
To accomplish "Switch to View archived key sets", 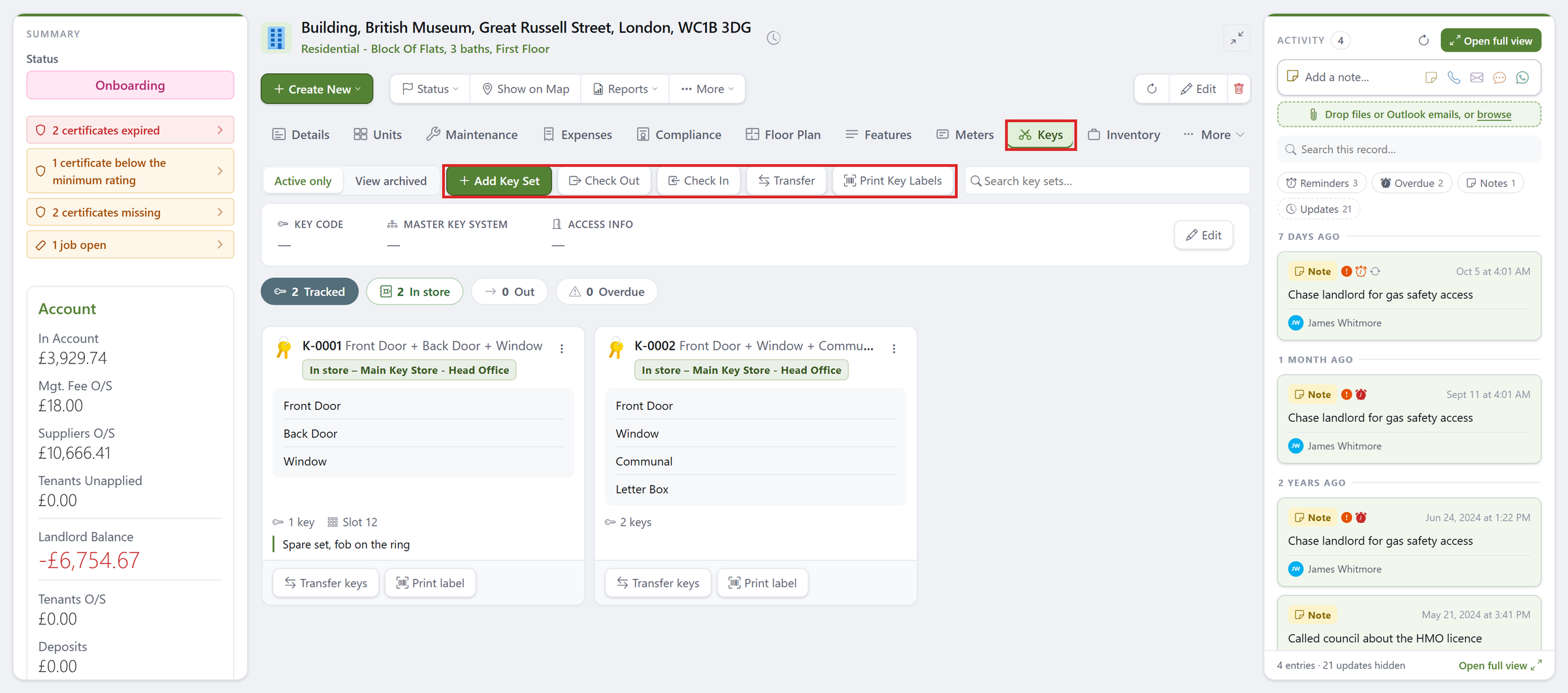I will point(391,181).
